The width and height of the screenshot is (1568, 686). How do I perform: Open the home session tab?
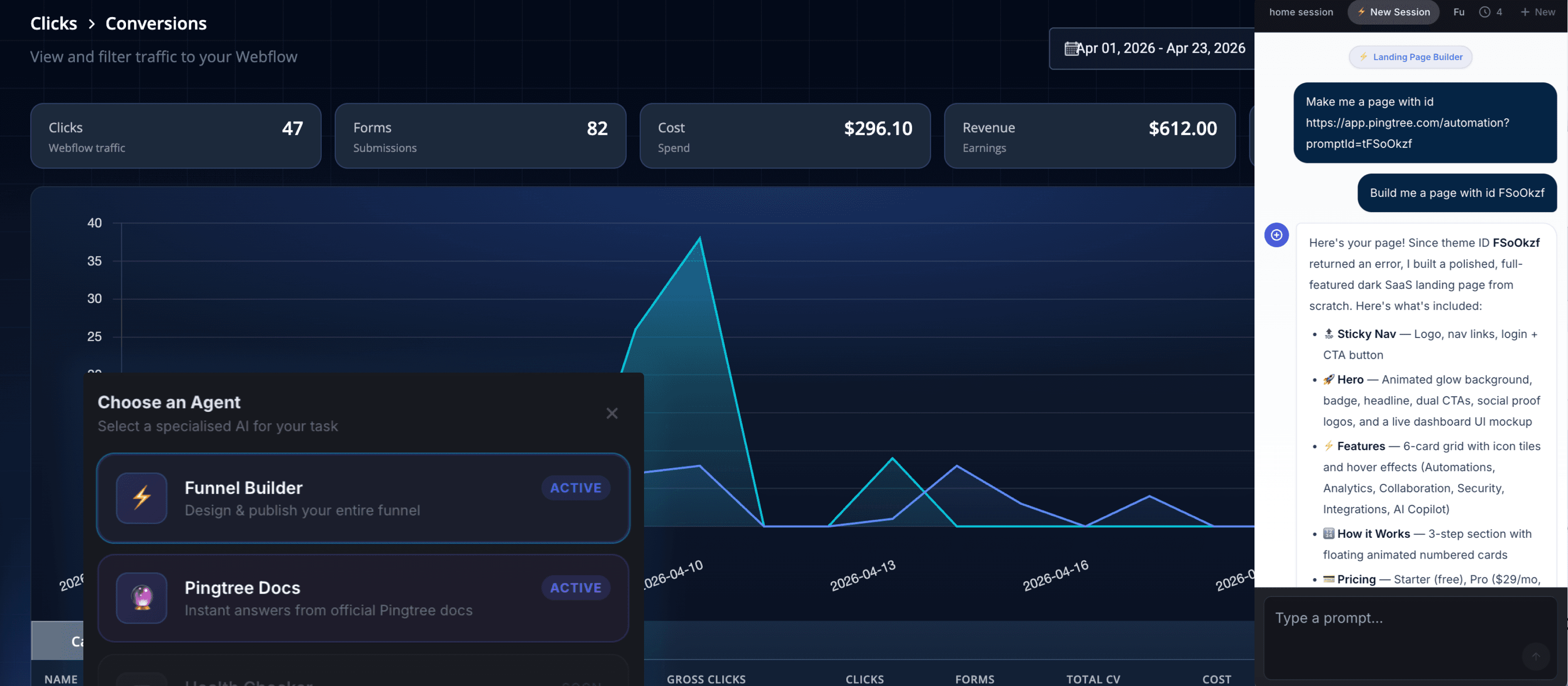pyautogui.click(x=1301, y=12)
